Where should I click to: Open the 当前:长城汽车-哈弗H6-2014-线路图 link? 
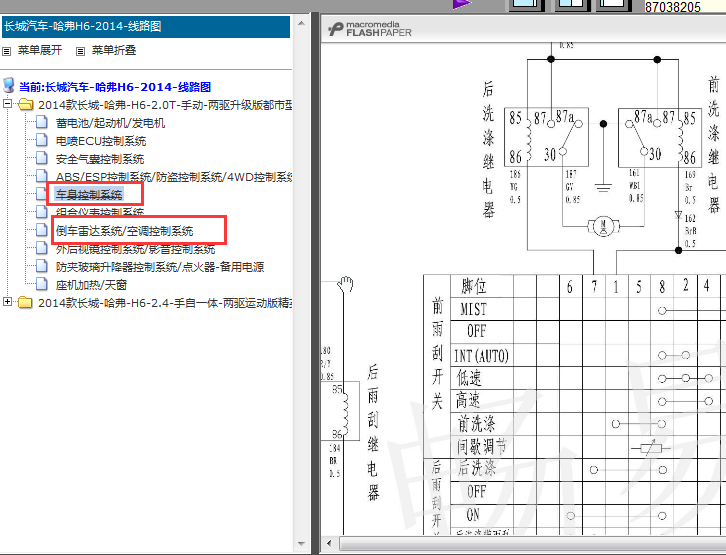115,87
